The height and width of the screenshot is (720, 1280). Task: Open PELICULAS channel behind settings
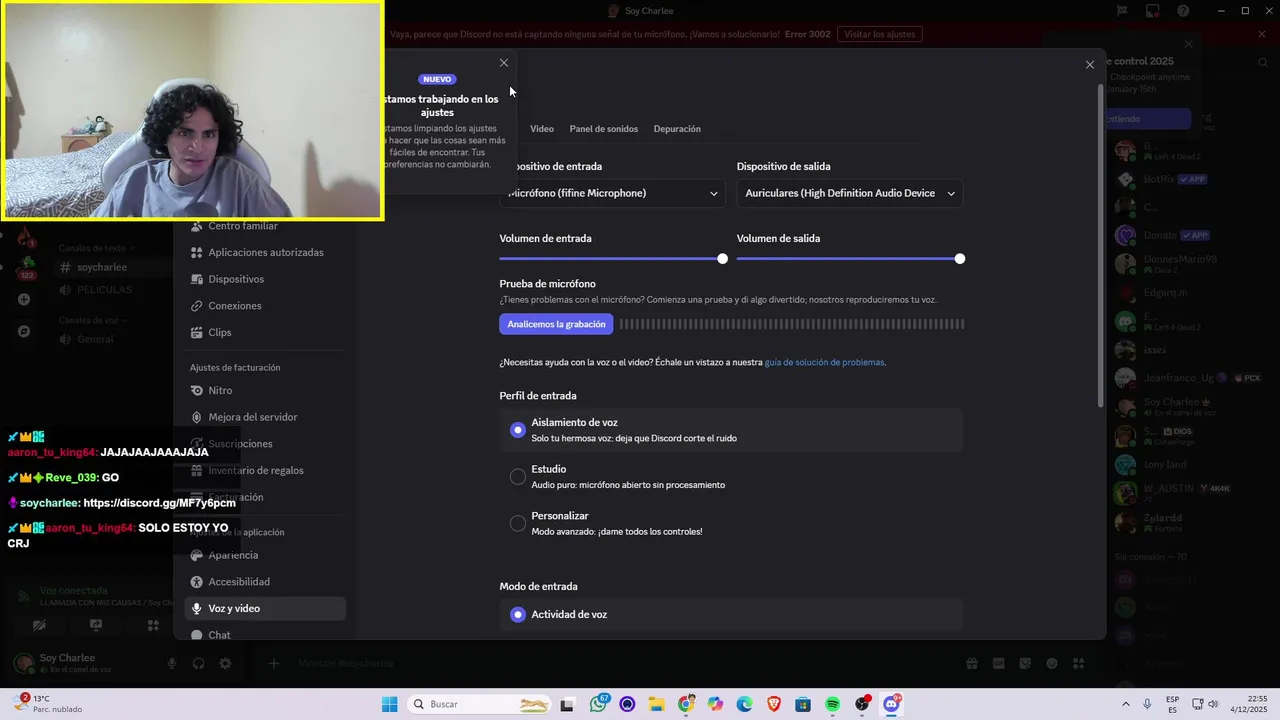[103, 290]
